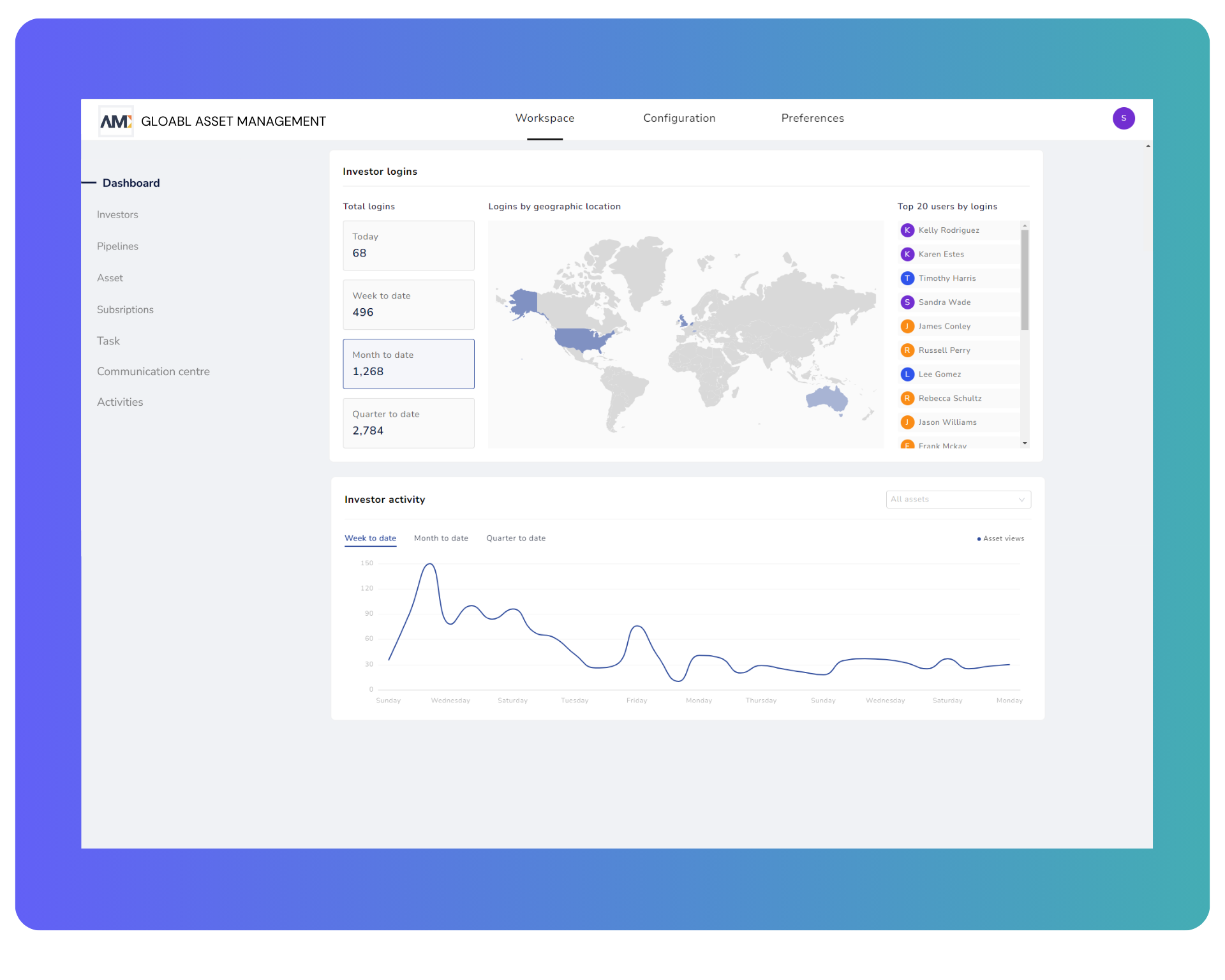
Task: Select the Month to date logins card
Action: [x=408, y=364]
